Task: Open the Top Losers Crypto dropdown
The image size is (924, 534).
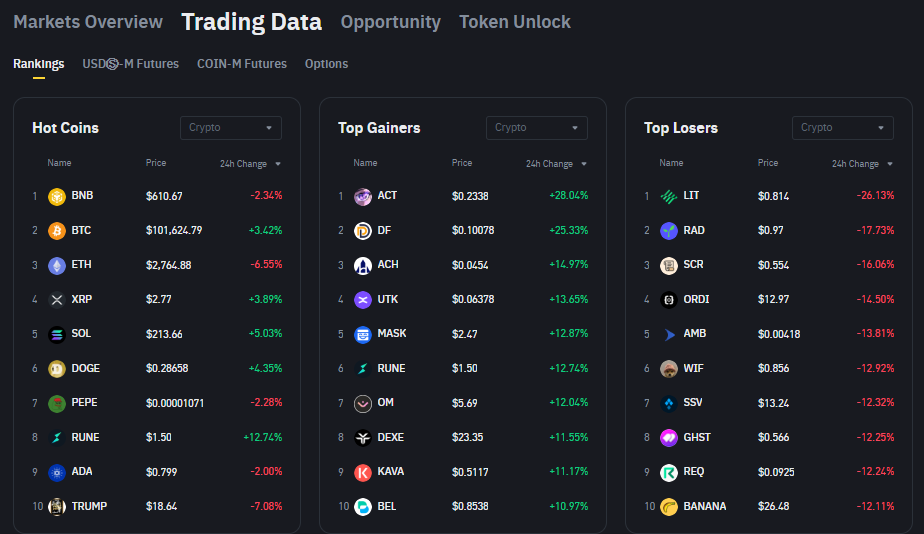Action: (x=843, y=127)
